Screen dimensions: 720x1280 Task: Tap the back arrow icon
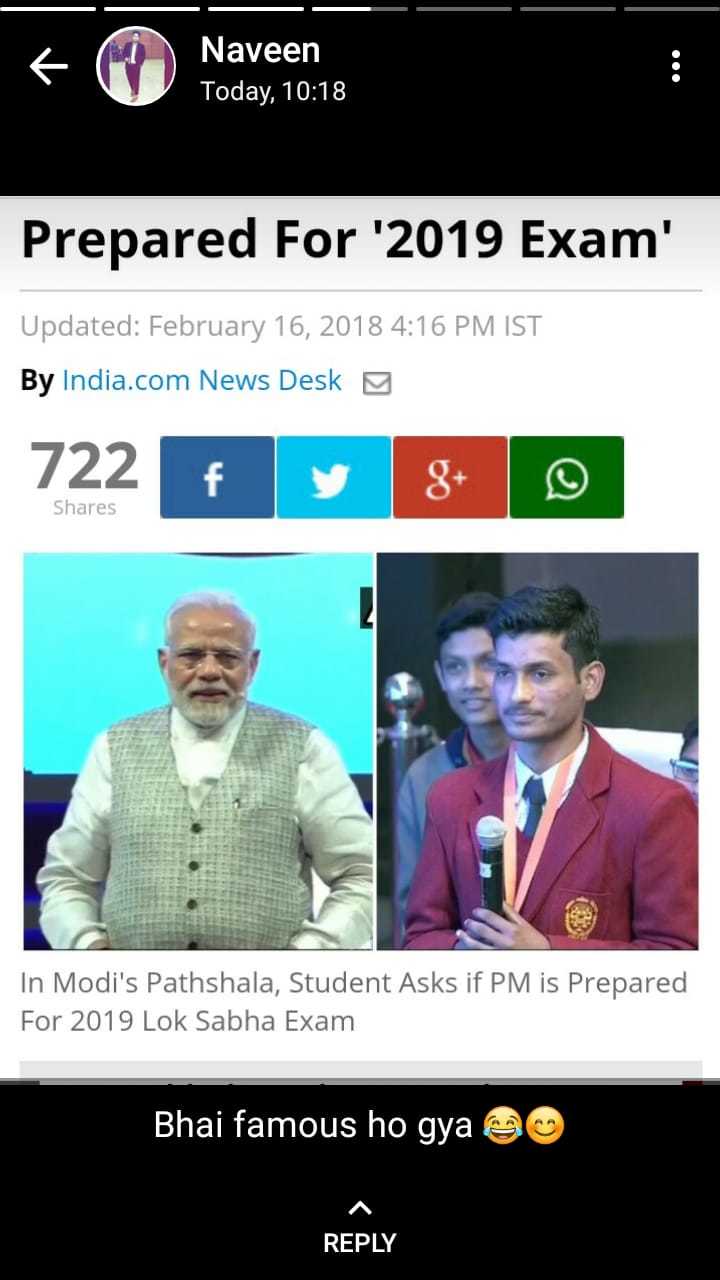click(x=48, y=67)
